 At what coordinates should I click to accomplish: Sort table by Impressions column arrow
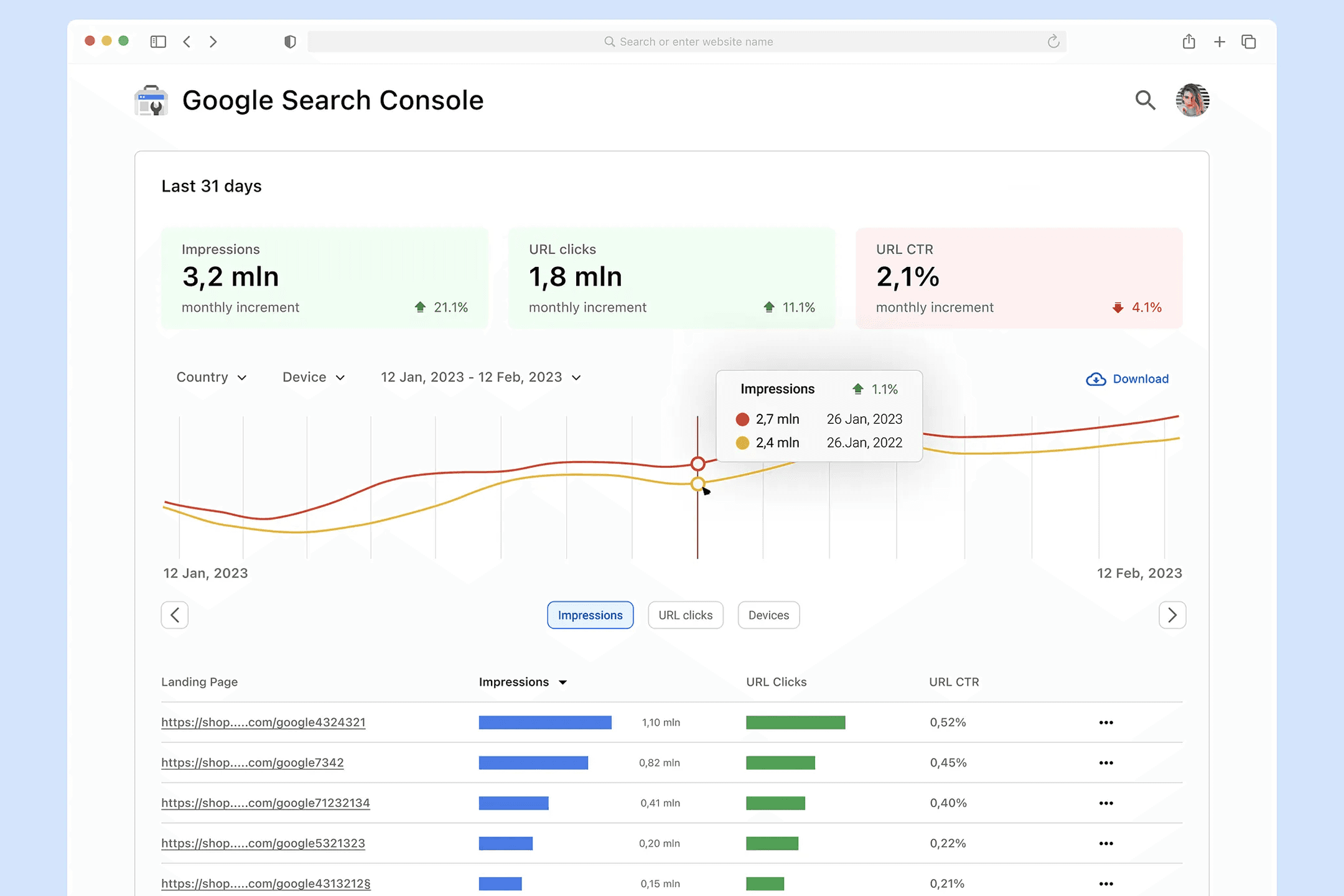563,682
